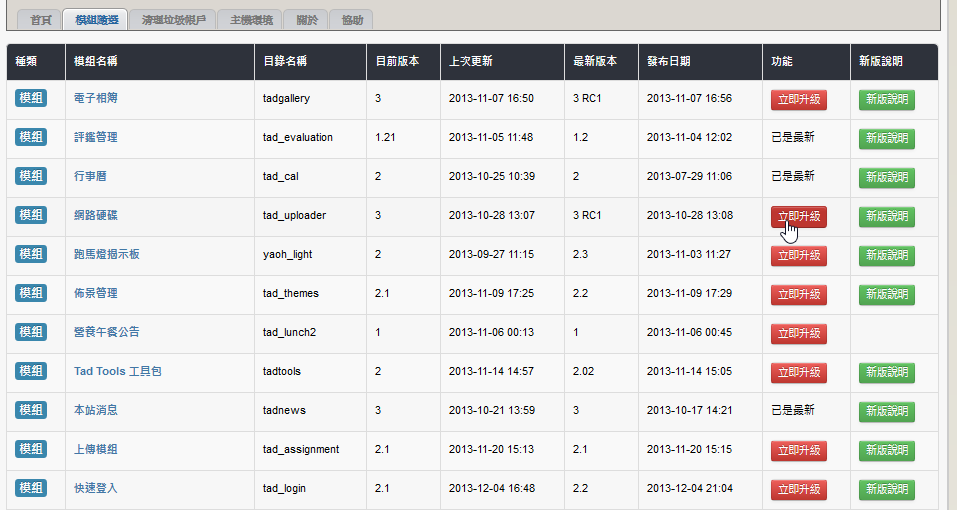This screenshot has width=957, height=510.
Task: Click the 模組 badge beside 上傳模組
Action: [32, 449]
